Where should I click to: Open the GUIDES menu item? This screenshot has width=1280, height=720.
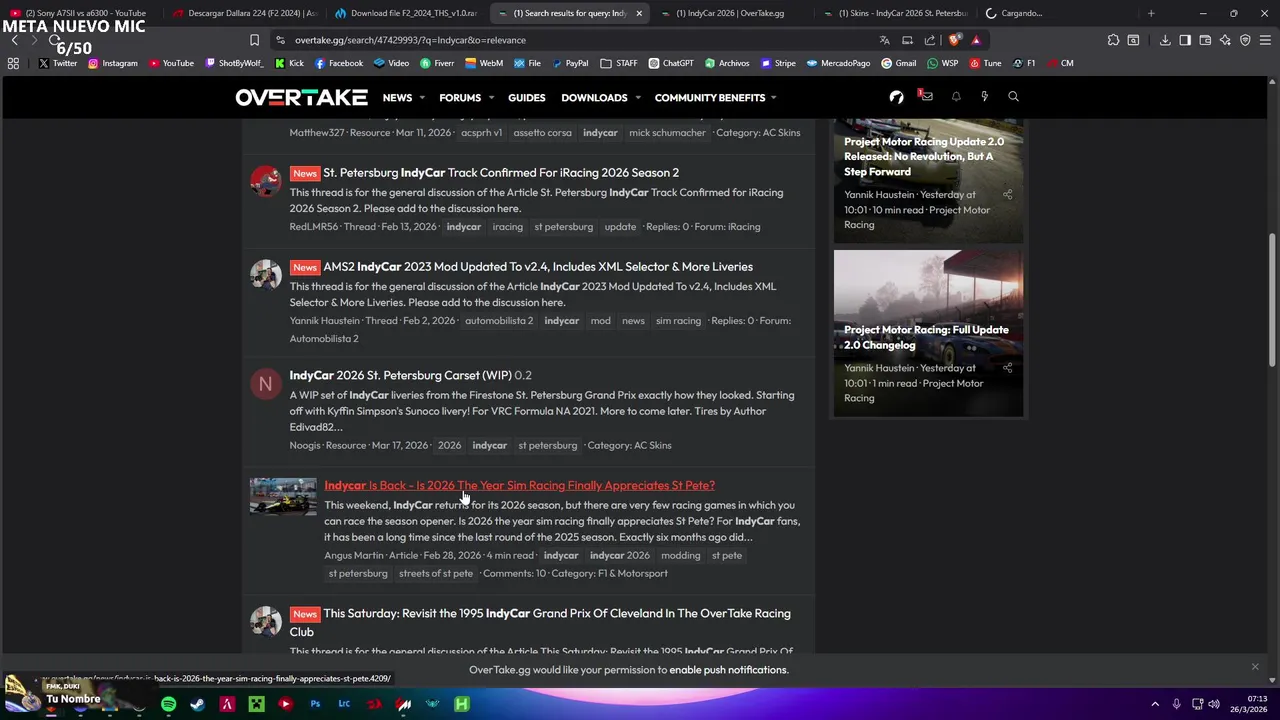click(x=526, y=97)
